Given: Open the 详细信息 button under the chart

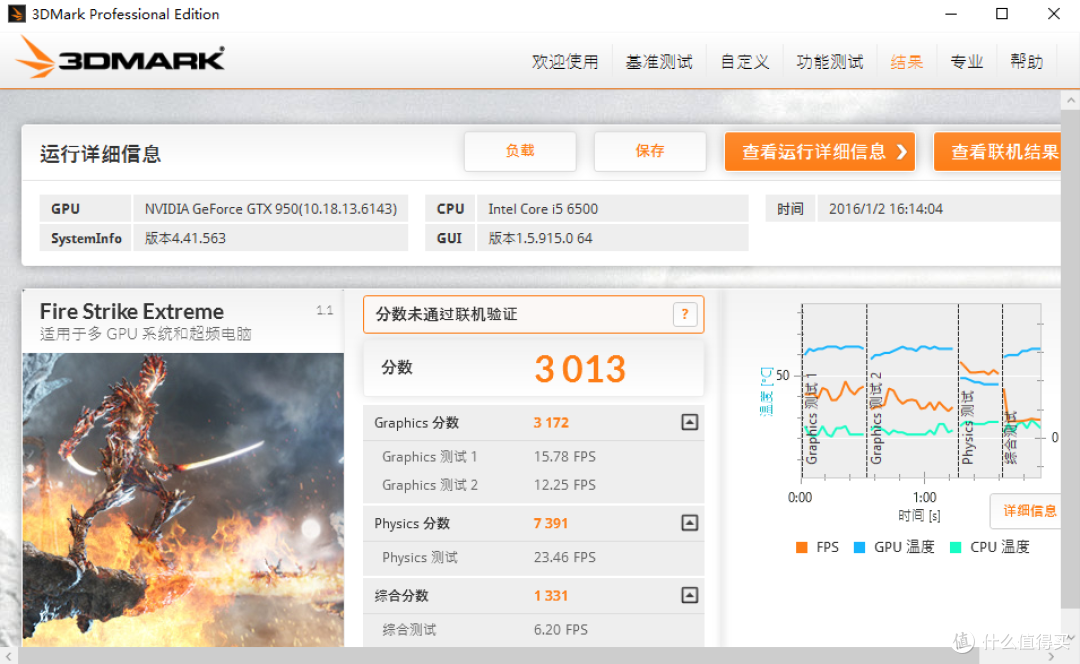Looking at the screenshot, I should (x=1026, y=511).
